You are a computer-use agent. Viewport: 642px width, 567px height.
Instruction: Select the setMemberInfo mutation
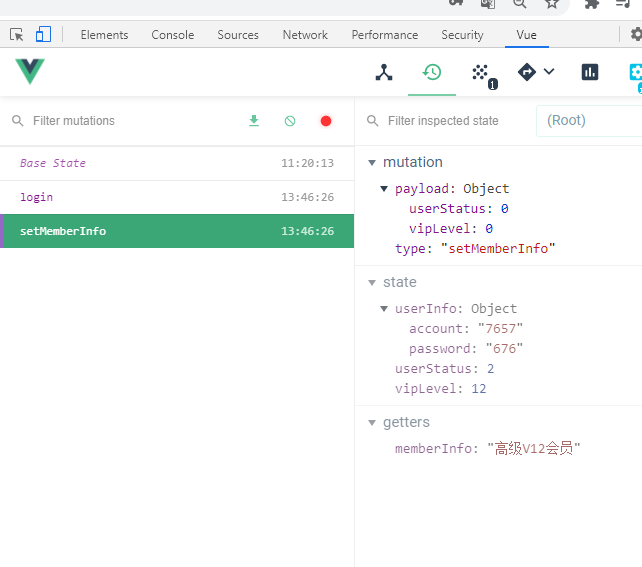tap(177, 231)
